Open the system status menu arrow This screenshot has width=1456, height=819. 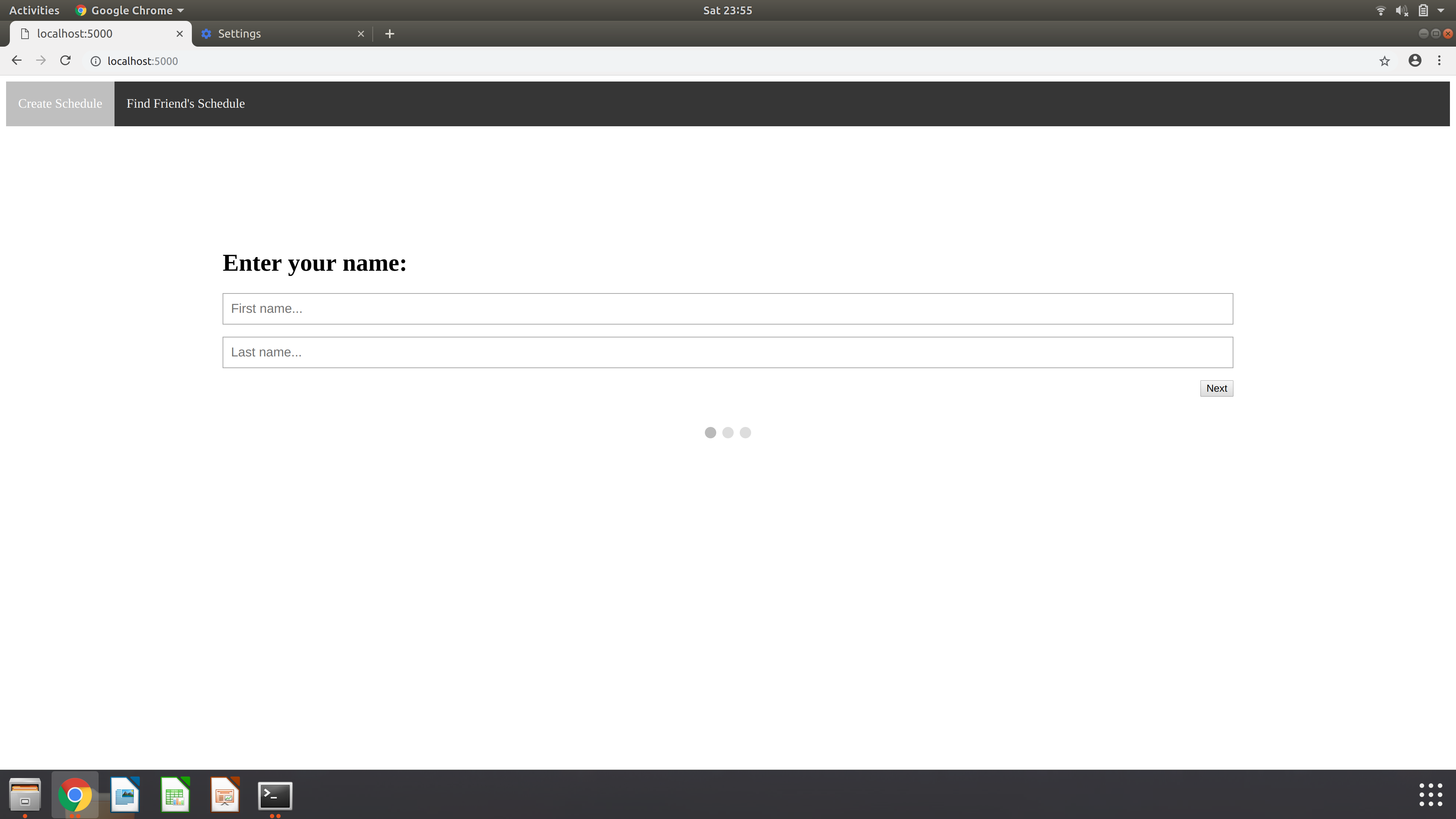[x=1441, y=10]
